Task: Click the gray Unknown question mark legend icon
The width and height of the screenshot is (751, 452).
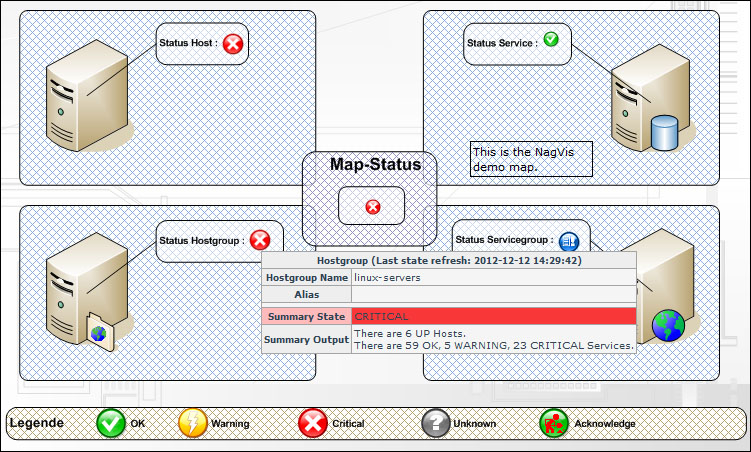Action: [x=435, y=423]
